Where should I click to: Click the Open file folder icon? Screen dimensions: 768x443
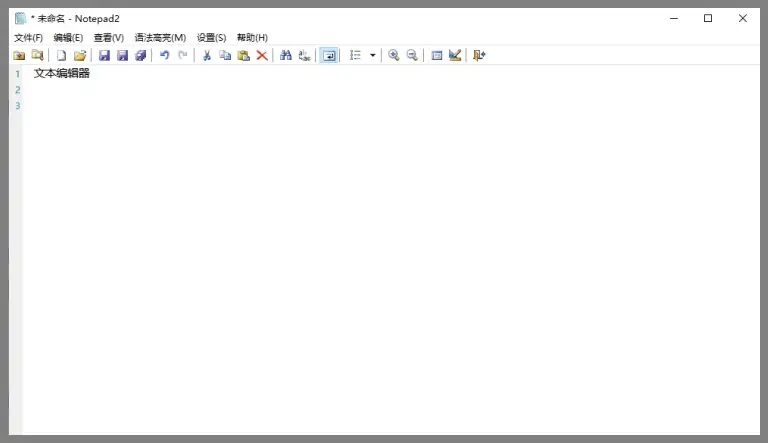pos(80,56)
